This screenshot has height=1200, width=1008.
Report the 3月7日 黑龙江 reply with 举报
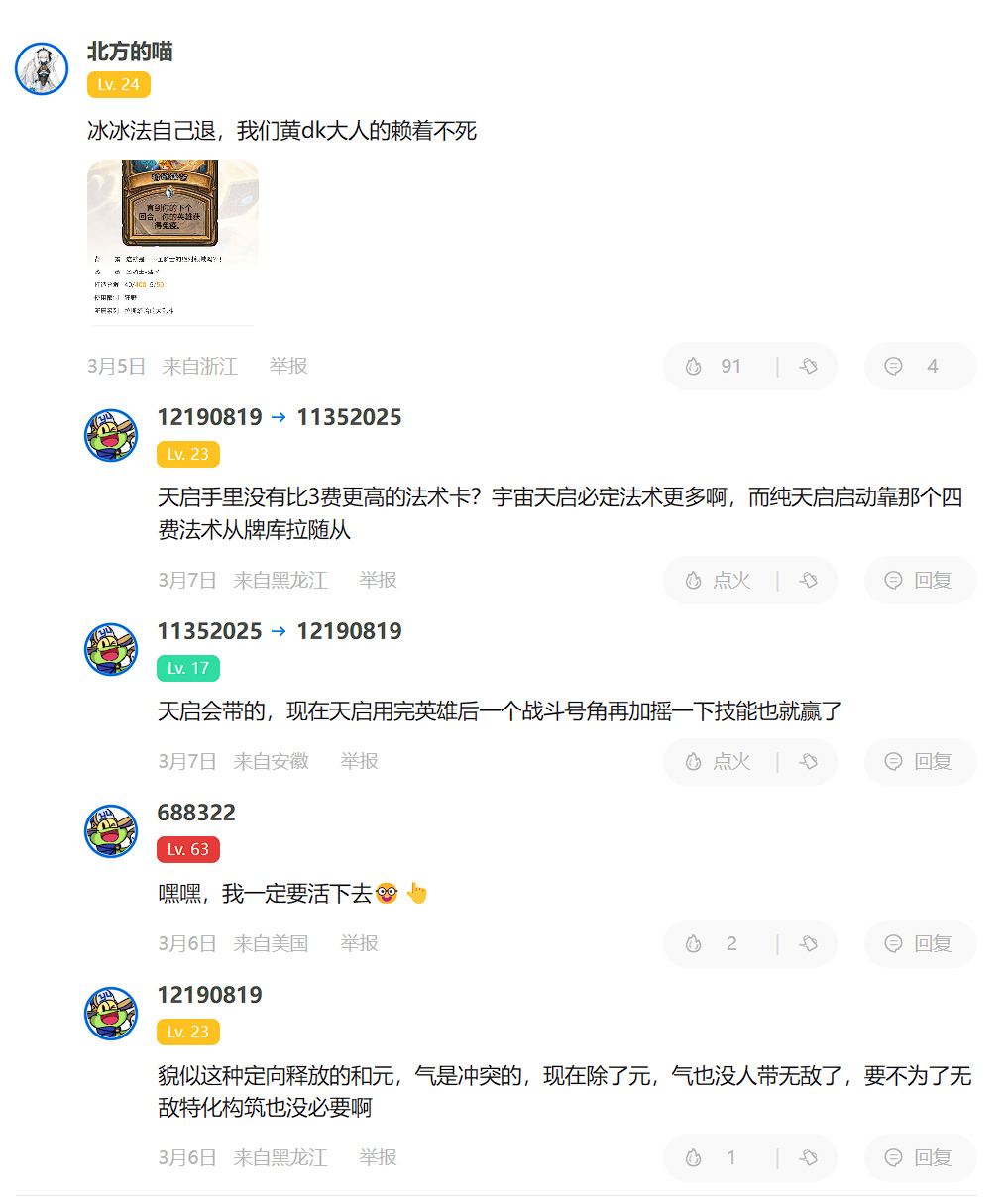click(x=378, y=581)
